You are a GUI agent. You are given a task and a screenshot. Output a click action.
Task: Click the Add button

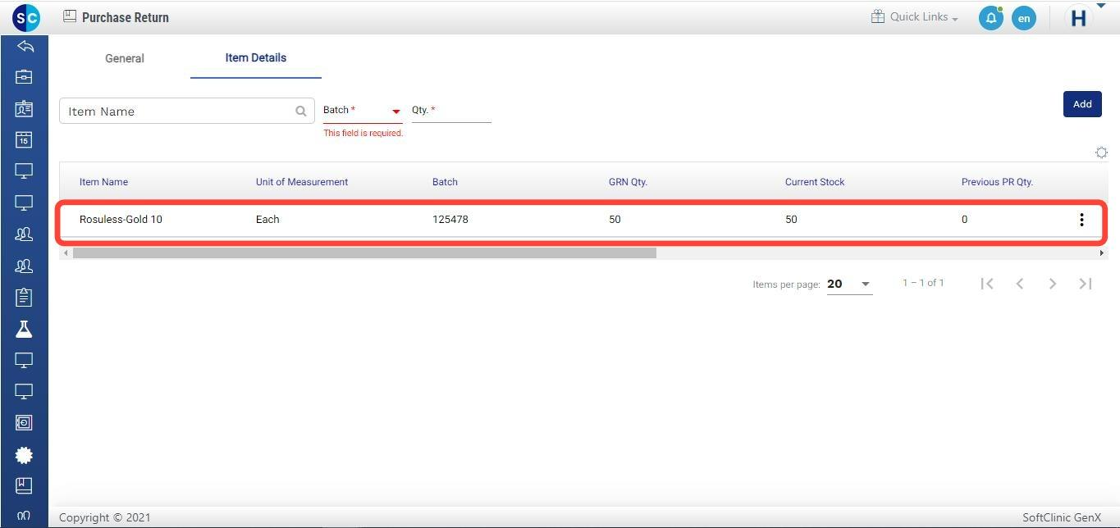[x=1082, y=104]
